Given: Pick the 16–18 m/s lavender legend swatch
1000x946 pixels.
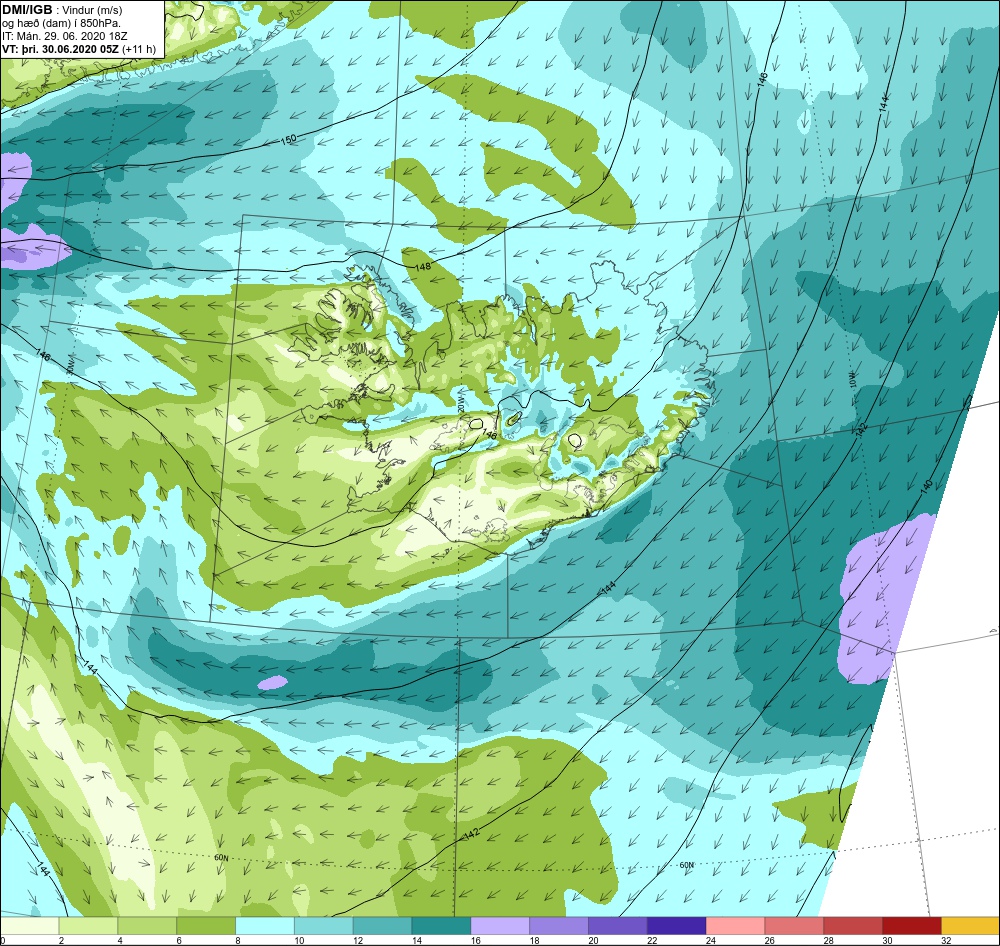Looking at the screenshot, I should [500, 926].
